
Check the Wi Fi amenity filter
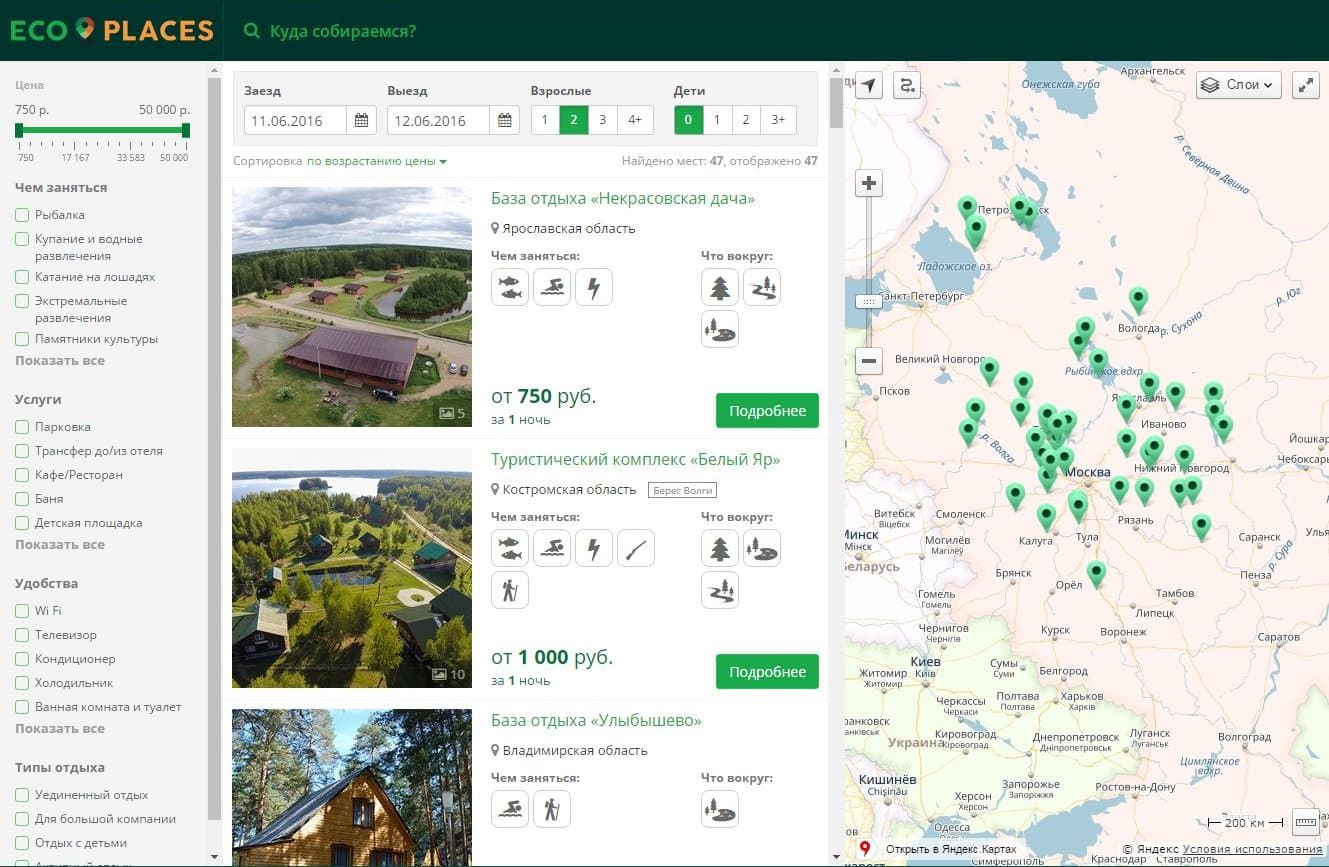pos(21,610)
